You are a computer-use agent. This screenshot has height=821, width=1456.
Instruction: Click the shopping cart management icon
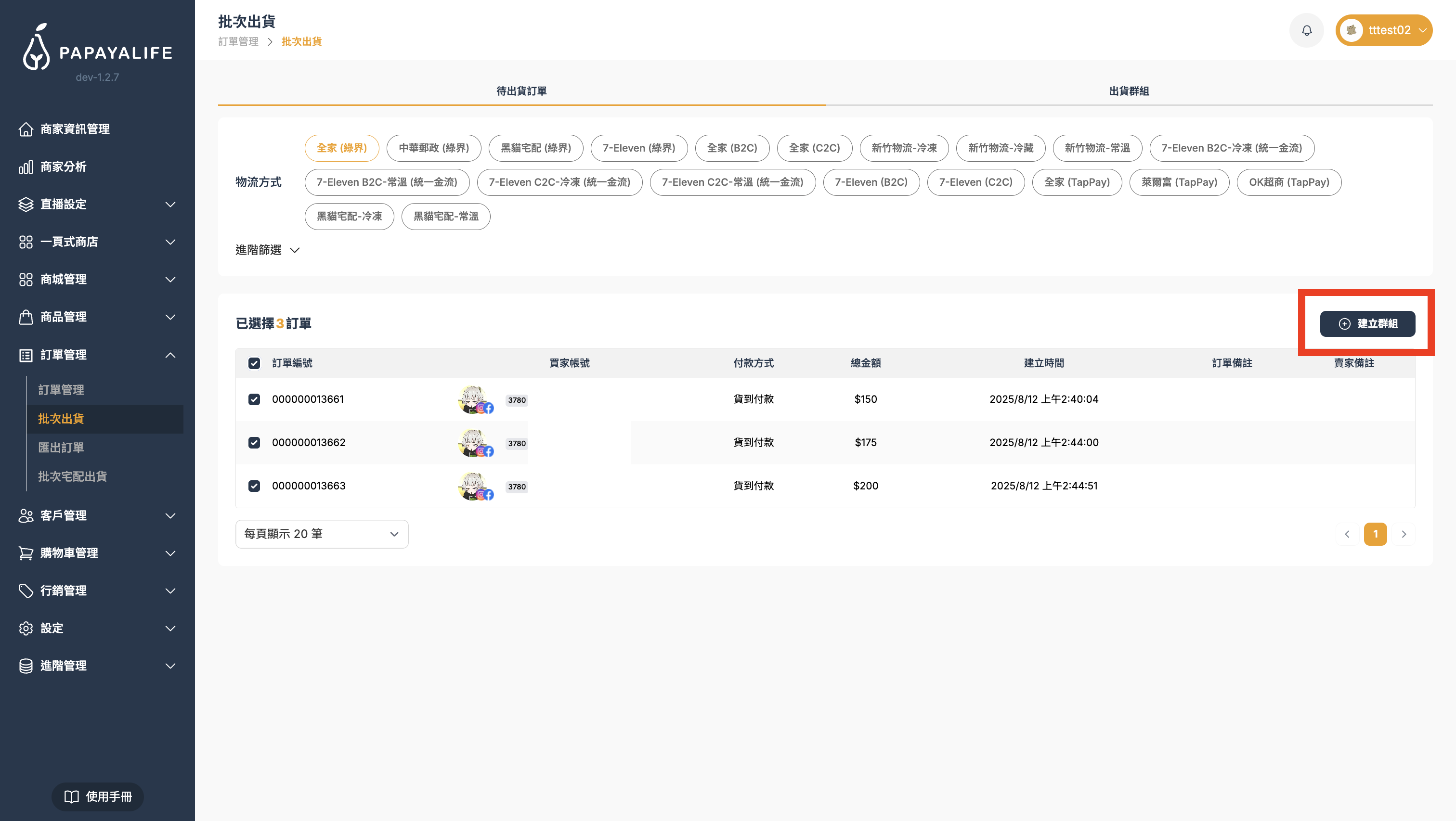(x=26, y=553)
